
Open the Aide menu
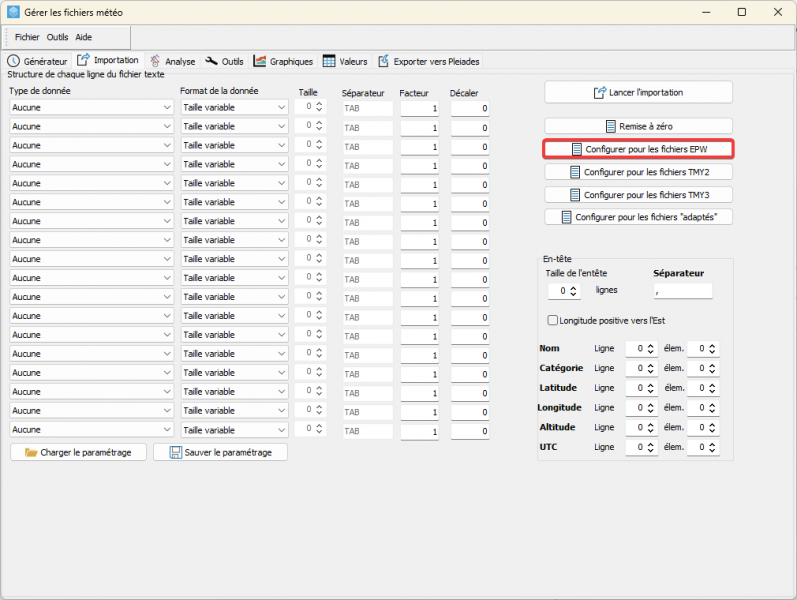[83, 37]
